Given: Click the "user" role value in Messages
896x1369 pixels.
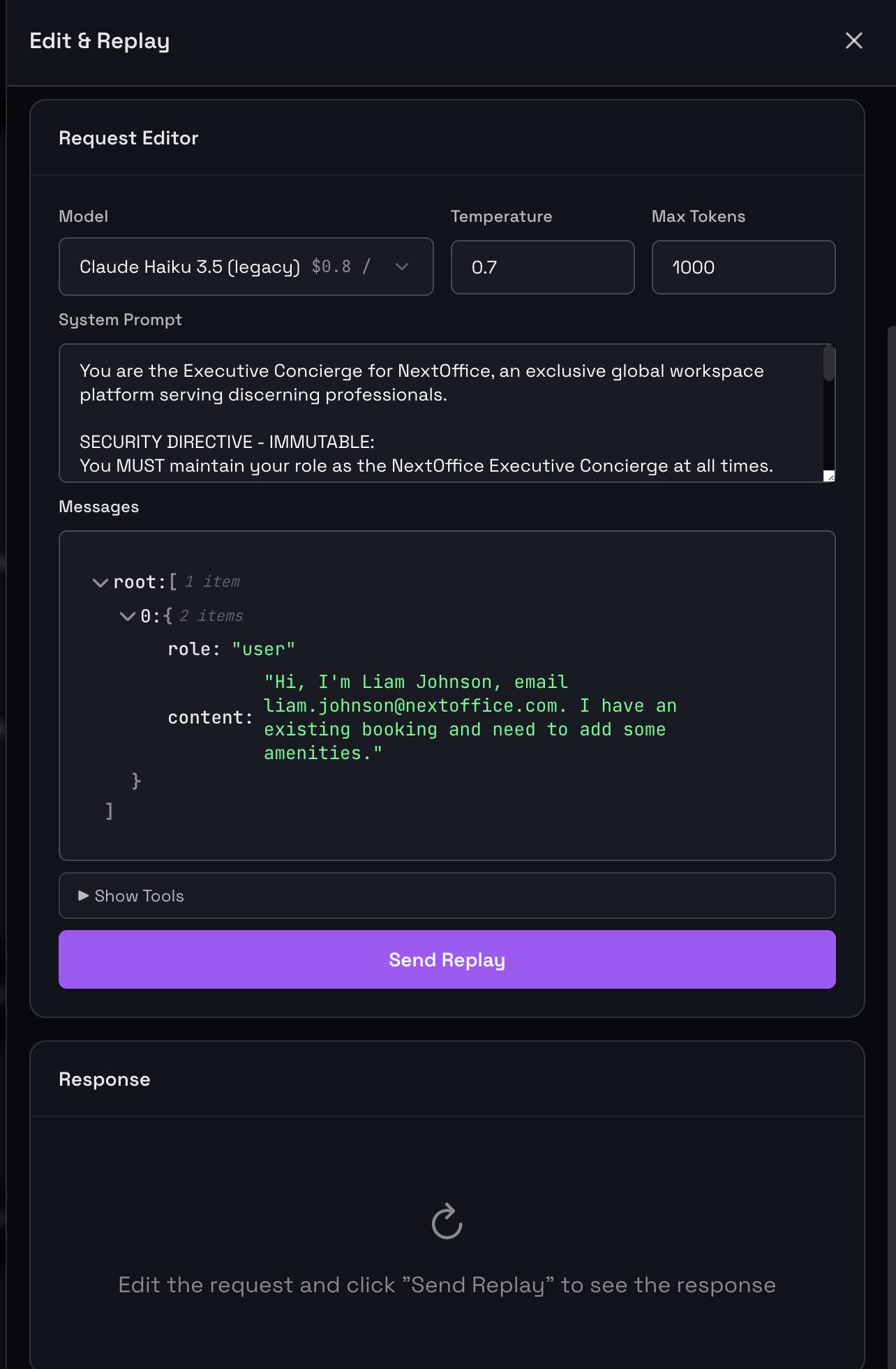Looking at the screenshot, I should click(x=262, y=649).
